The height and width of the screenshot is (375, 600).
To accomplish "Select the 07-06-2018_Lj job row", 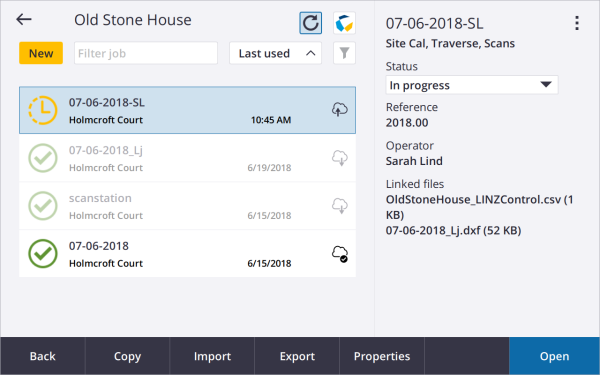I will 188,158.
